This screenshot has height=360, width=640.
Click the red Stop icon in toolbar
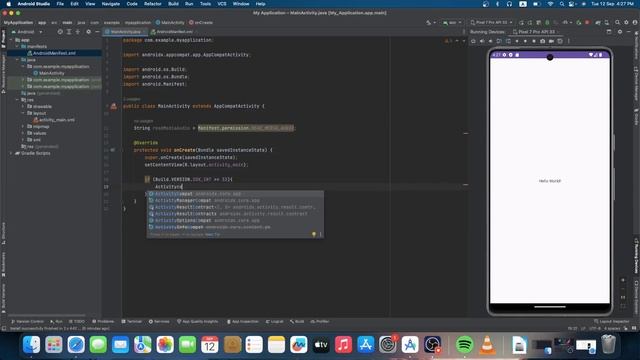(x=587, y=22)
